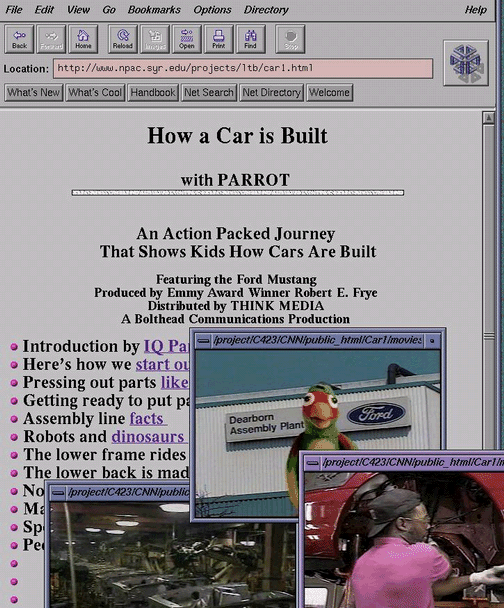Click the Stop loading button
Screen dimensions: 504x608
point(290,39)
